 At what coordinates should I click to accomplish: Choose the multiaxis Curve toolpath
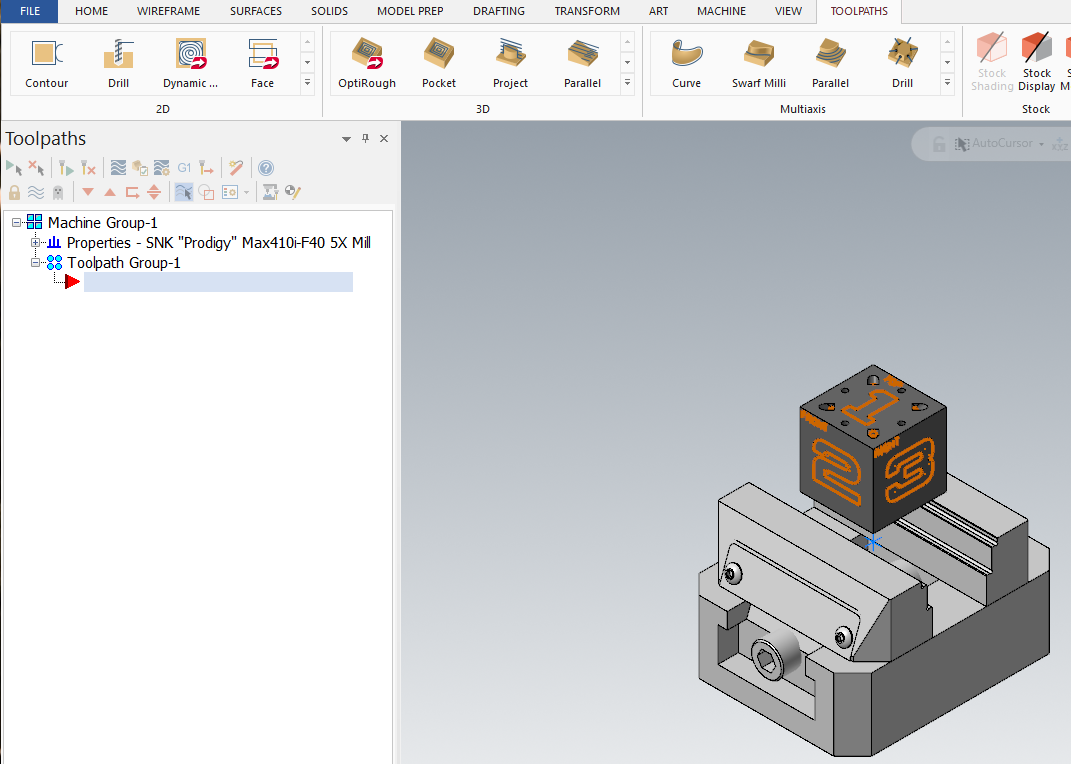pos(686,63)
